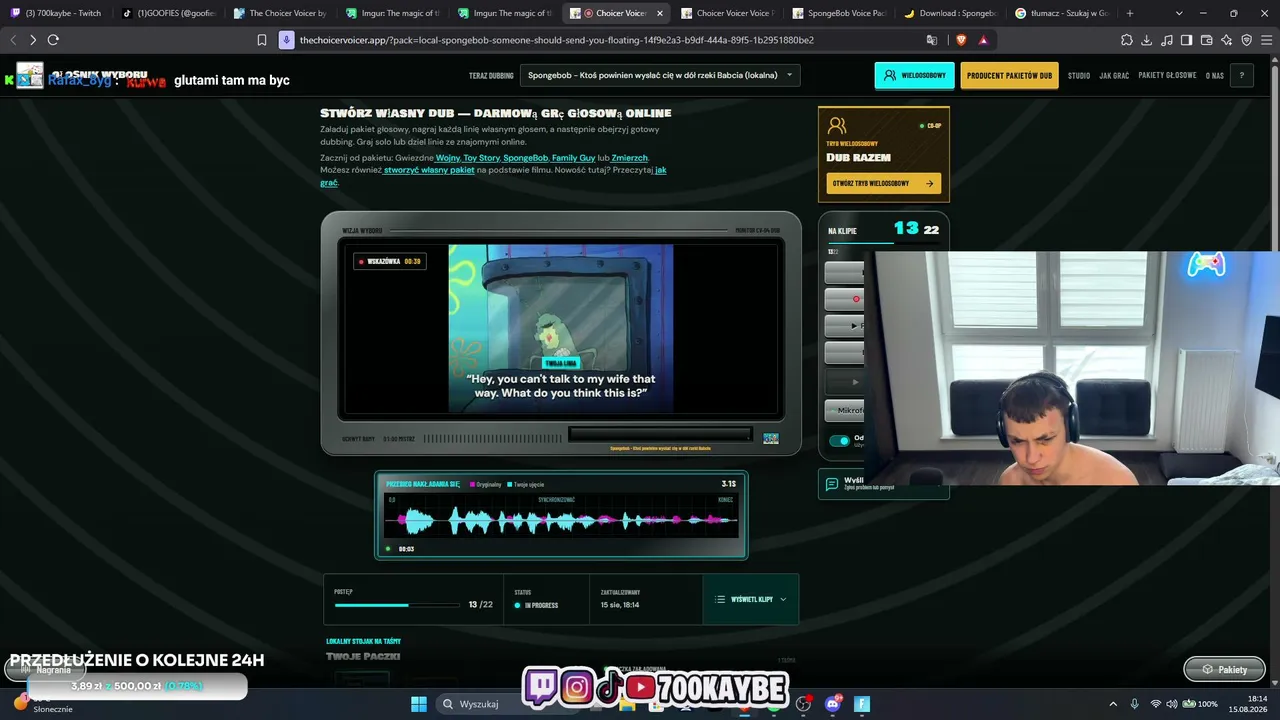Open Studio in site navigation
Image resolution: width=1280 pixels, height=720 pixels.
tap(1079, 76)
